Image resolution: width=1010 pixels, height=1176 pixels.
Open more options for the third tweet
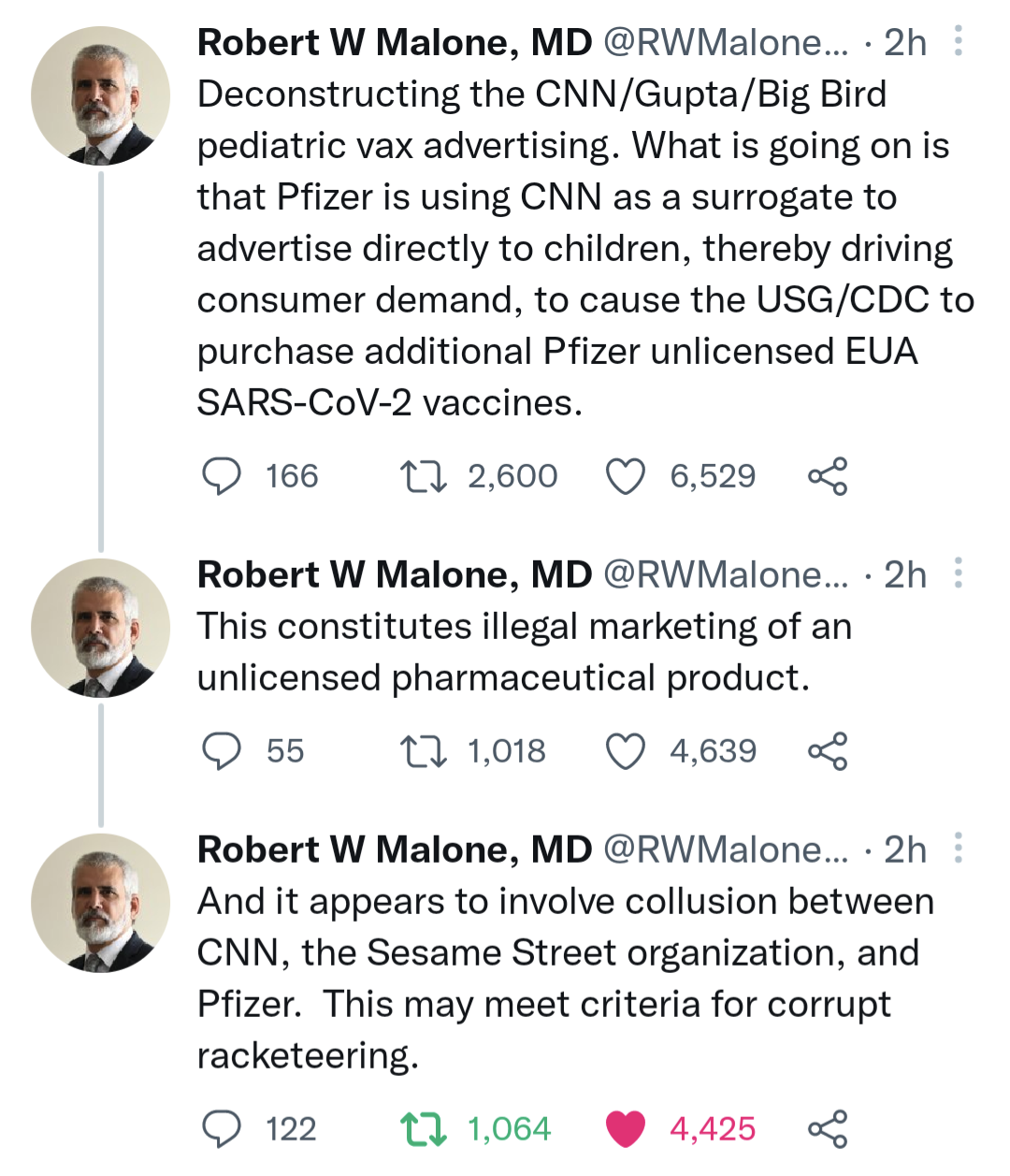(958, 849)
